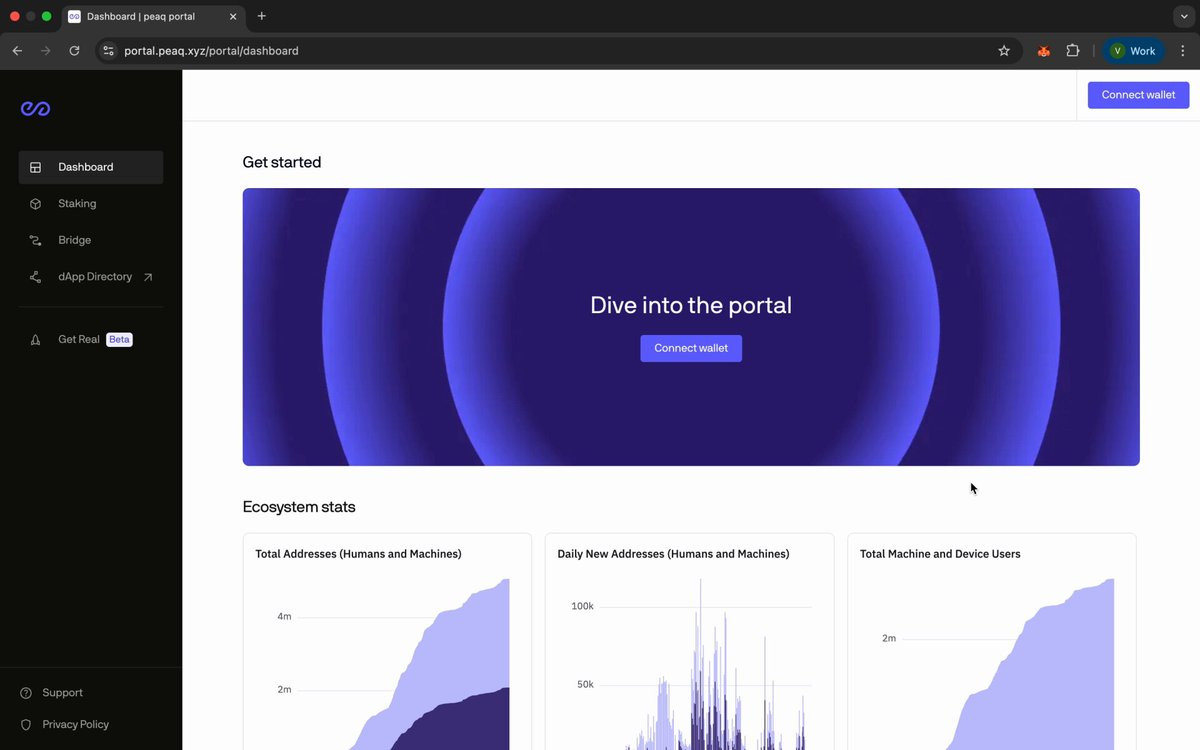The image size is (1200, 750).
Task: Click the 4m axis label
Action: 284,617
